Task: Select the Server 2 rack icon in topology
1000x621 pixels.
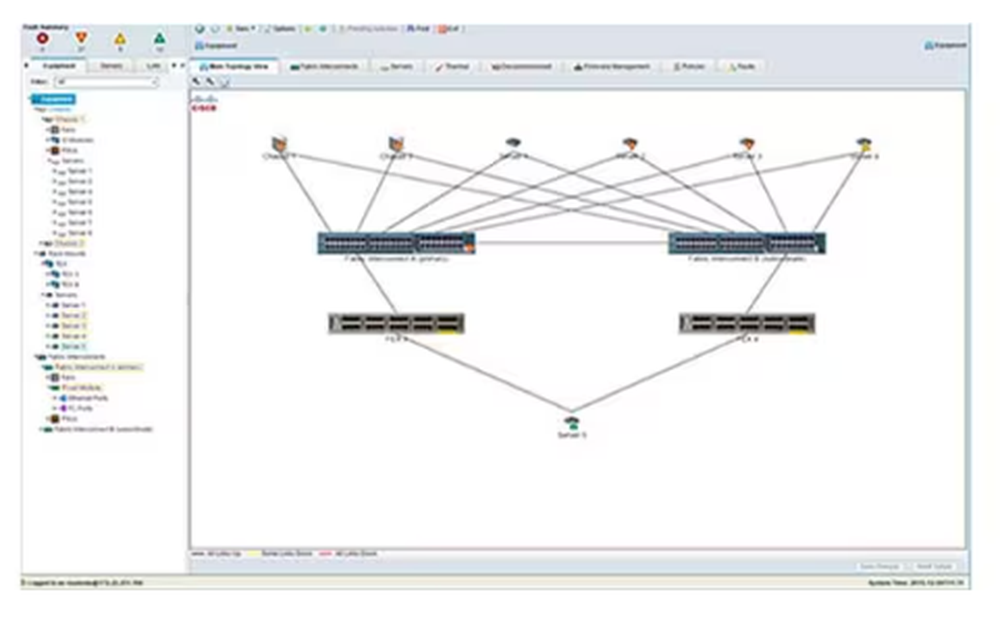Action: [x=630, y=143]
